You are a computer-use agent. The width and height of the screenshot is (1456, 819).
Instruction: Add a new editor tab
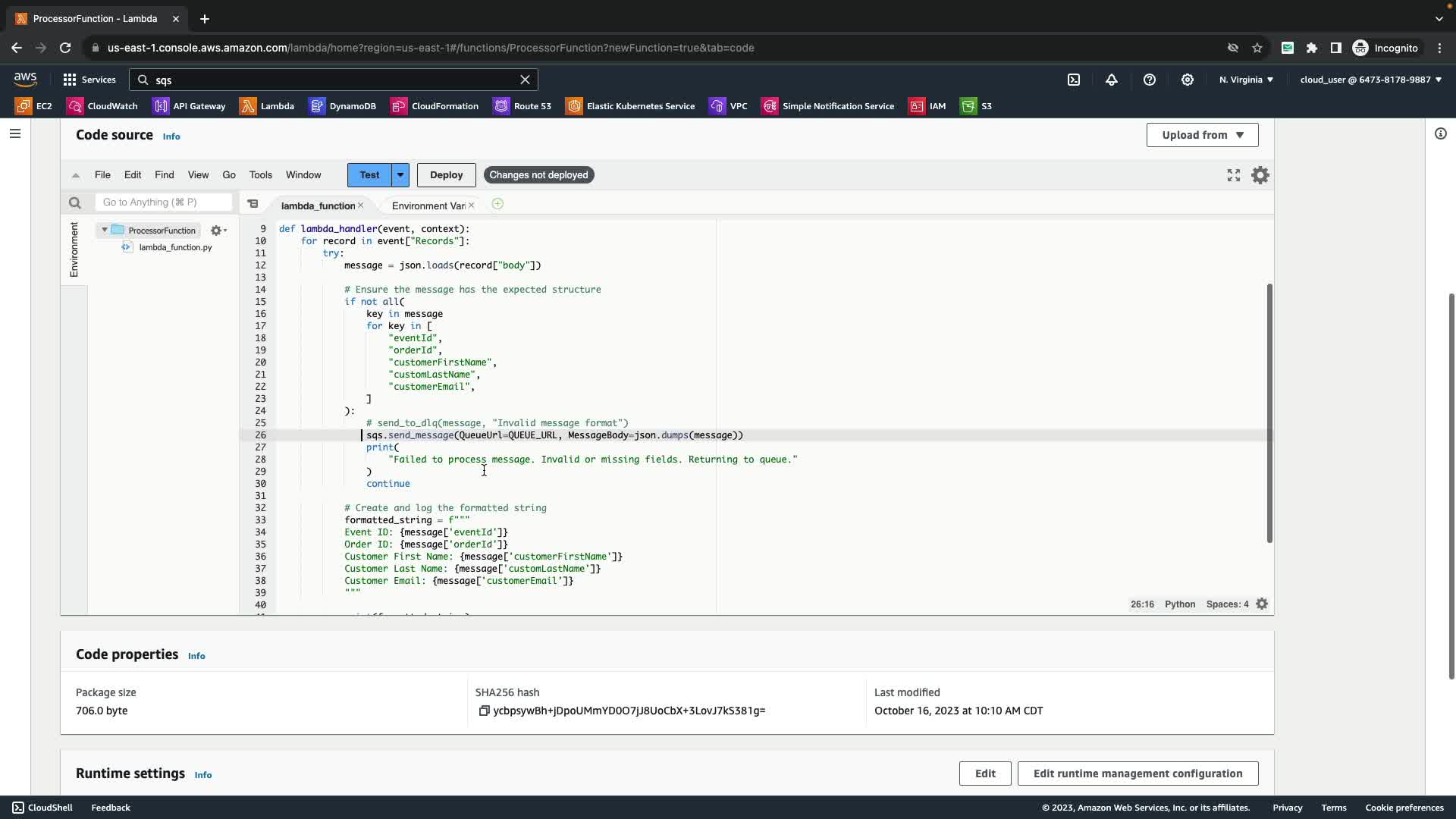tap(497, 204)
